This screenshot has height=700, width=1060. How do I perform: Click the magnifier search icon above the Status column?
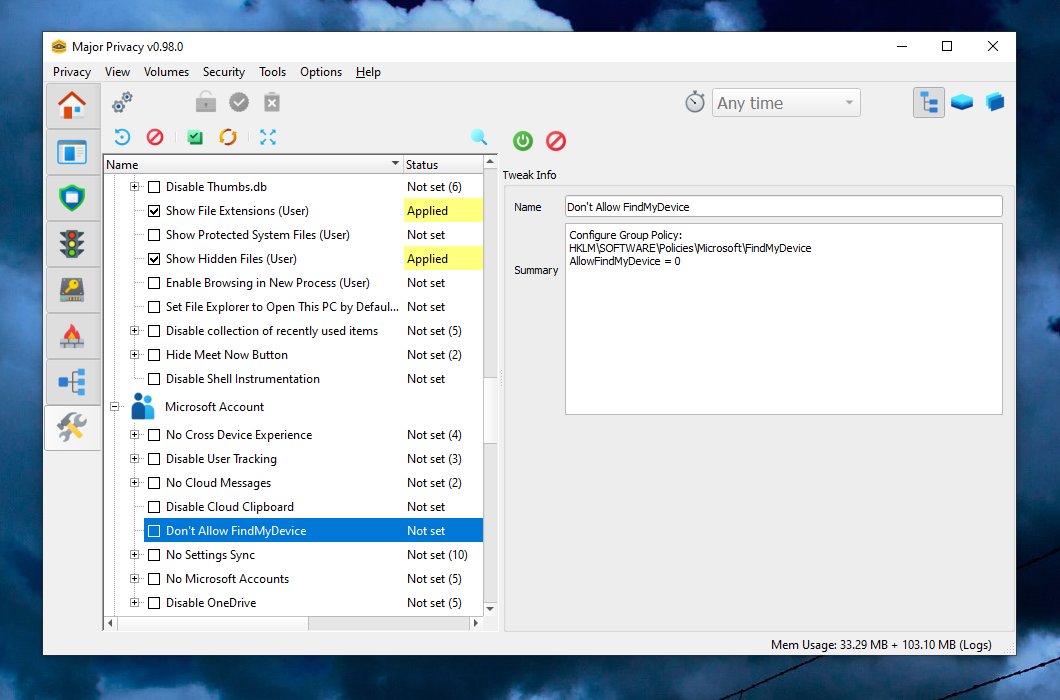point(479,137)
